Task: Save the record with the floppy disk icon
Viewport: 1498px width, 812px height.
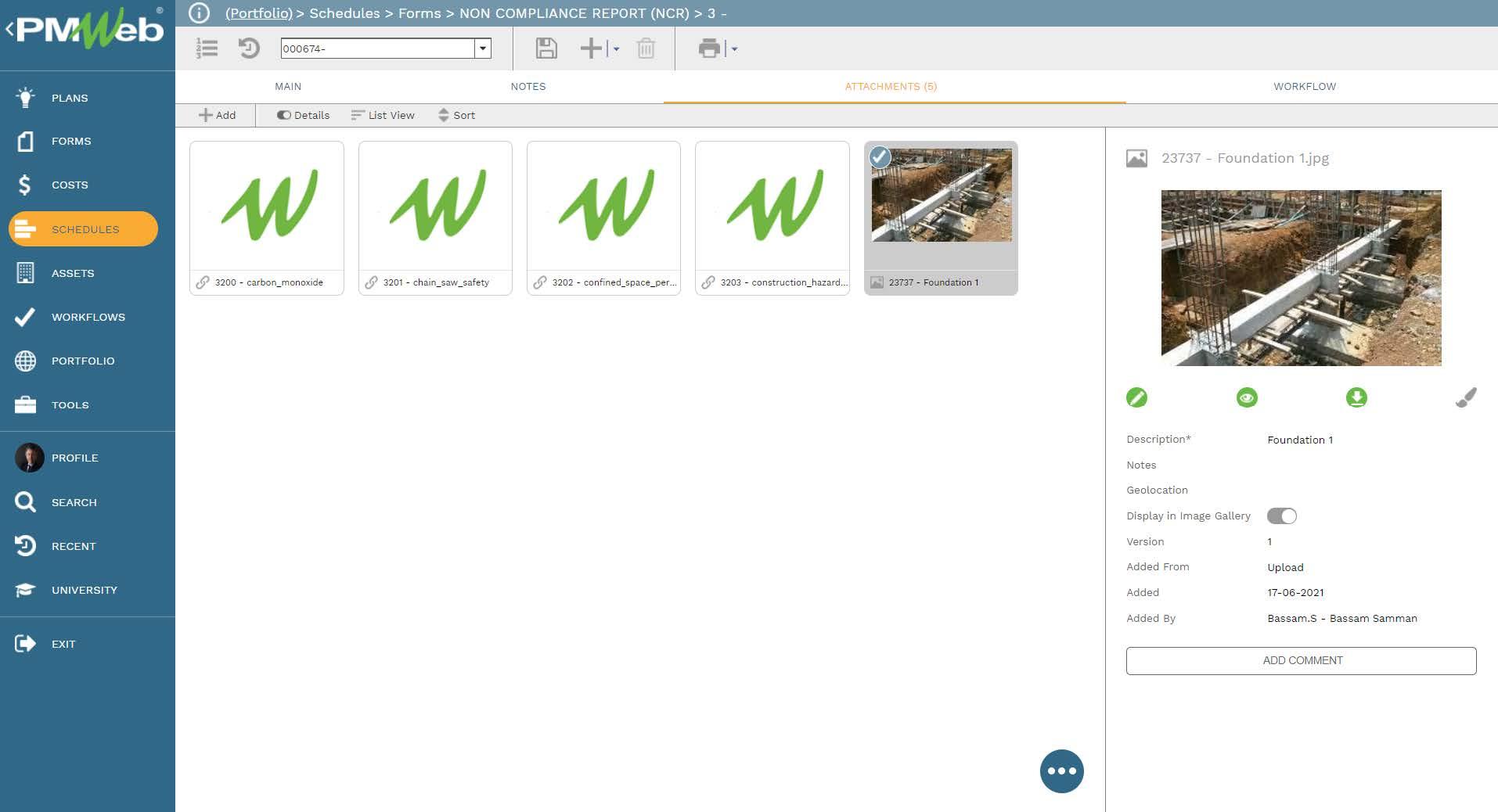Action: pos(546,49)
